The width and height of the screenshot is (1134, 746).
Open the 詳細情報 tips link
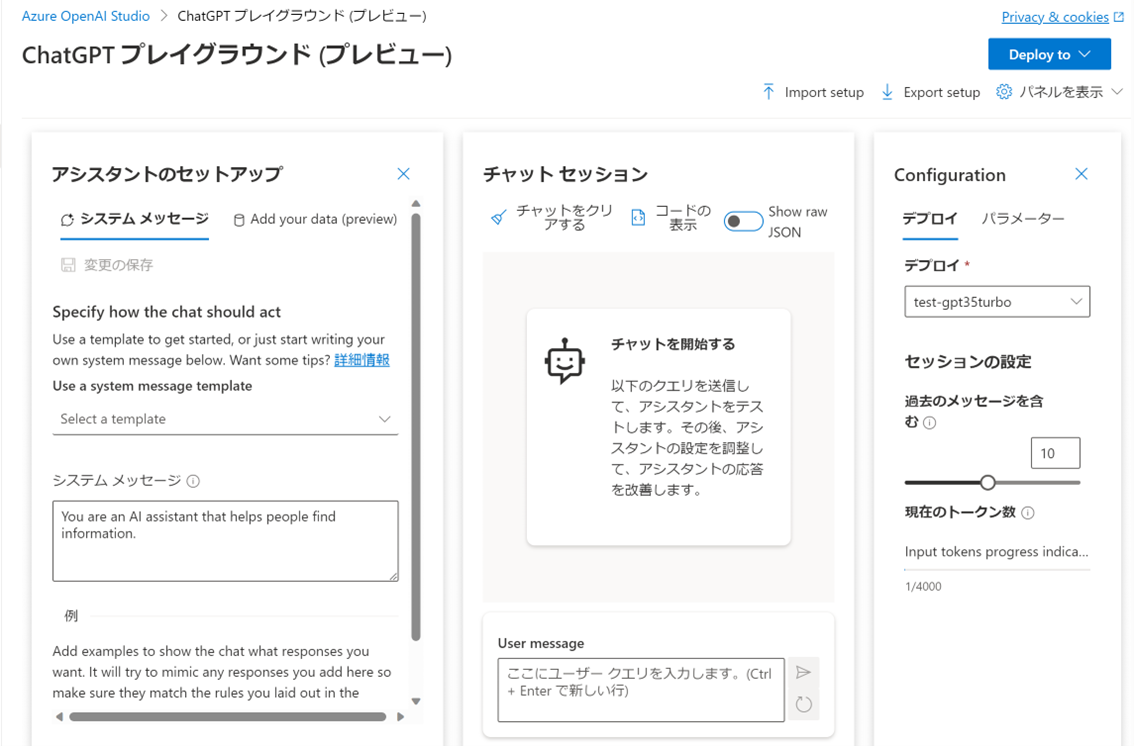pos(362,360)
